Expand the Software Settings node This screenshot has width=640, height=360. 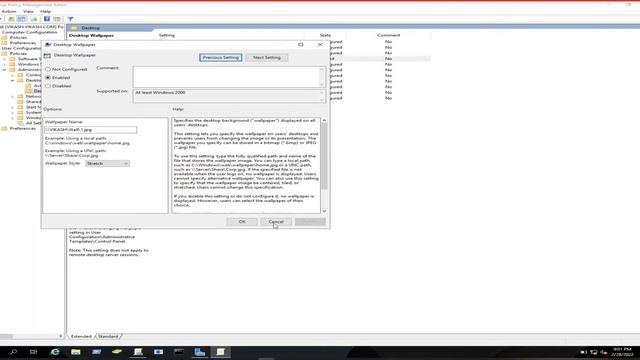(4, 59)
